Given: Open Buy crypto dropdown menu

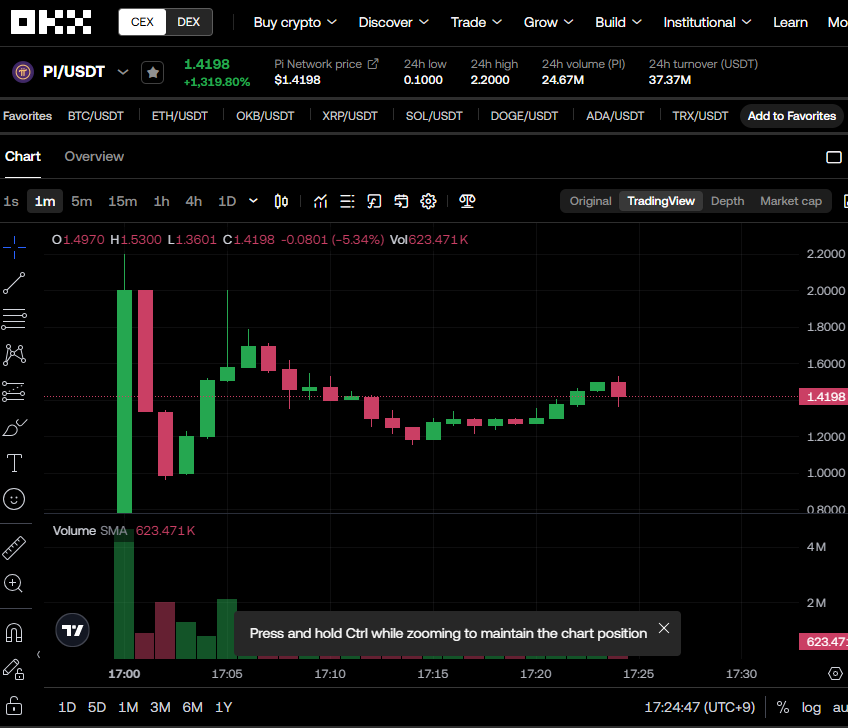Looking at the screenshot, I should click(x=295, y=22).
